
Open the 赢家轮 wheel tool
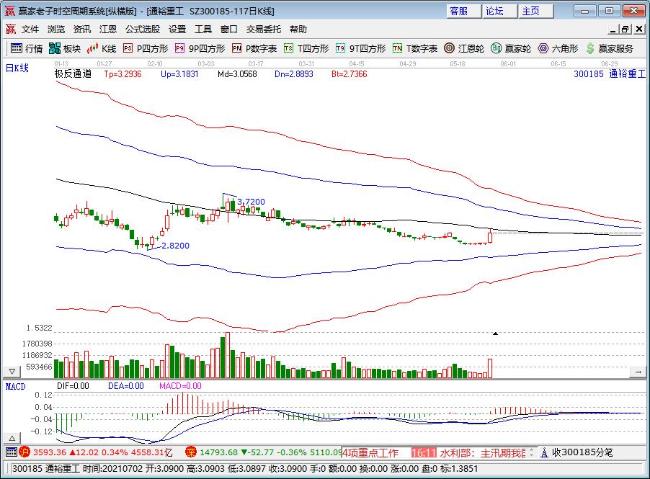(x=511, y=49)
